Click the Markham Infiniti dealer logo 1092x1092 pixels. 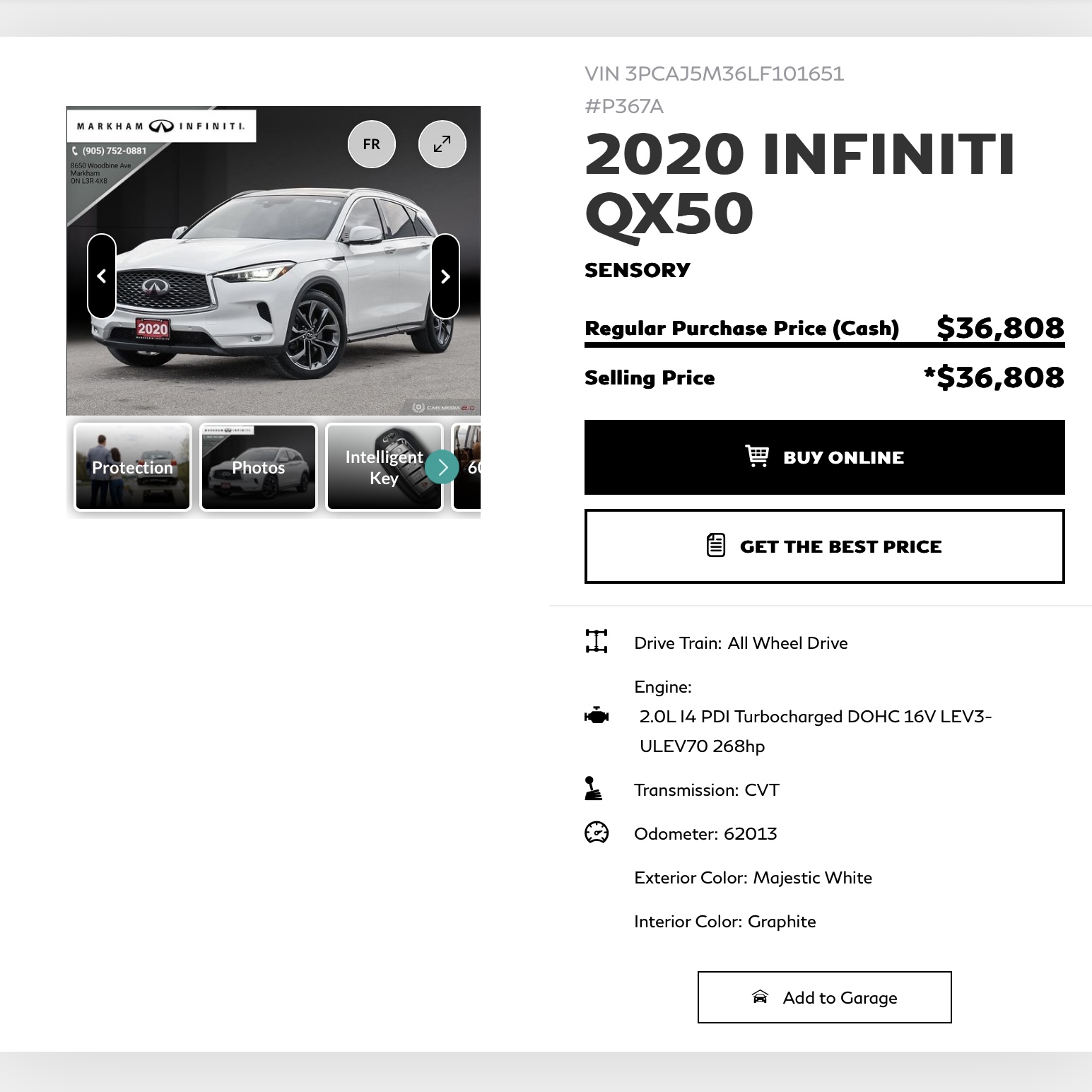point(161,127)
